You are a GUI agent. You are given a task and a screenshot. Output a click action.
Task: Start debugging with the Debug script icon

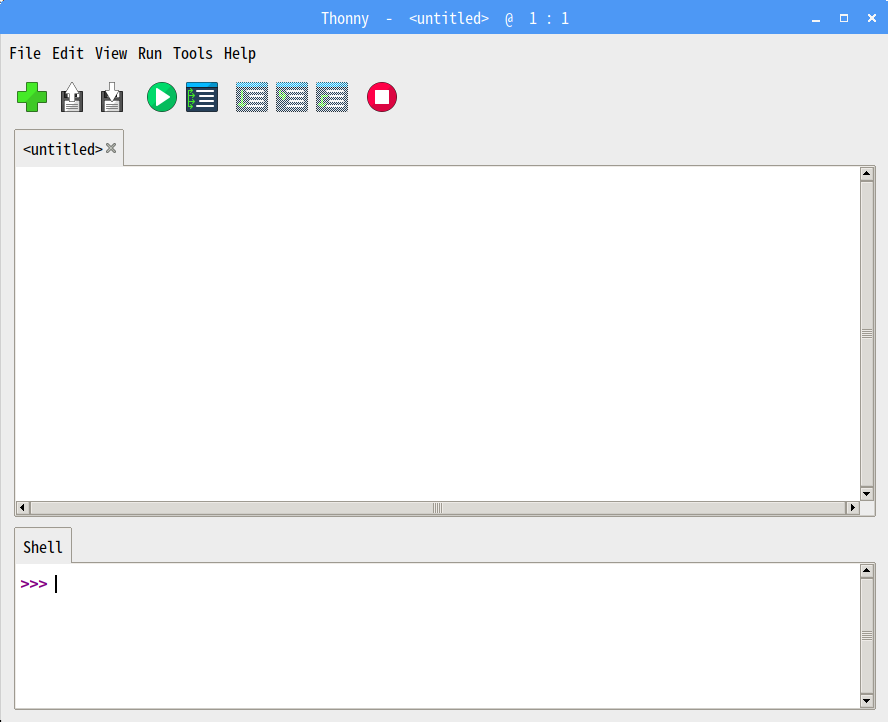pyautogui.click(x=202, y=97)
